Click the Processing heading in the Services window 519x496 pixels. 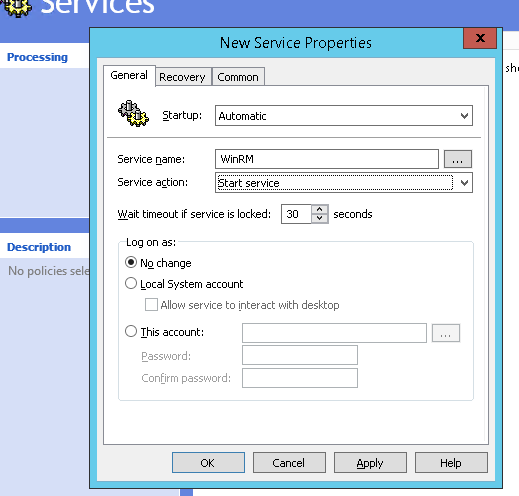(37, 57)
